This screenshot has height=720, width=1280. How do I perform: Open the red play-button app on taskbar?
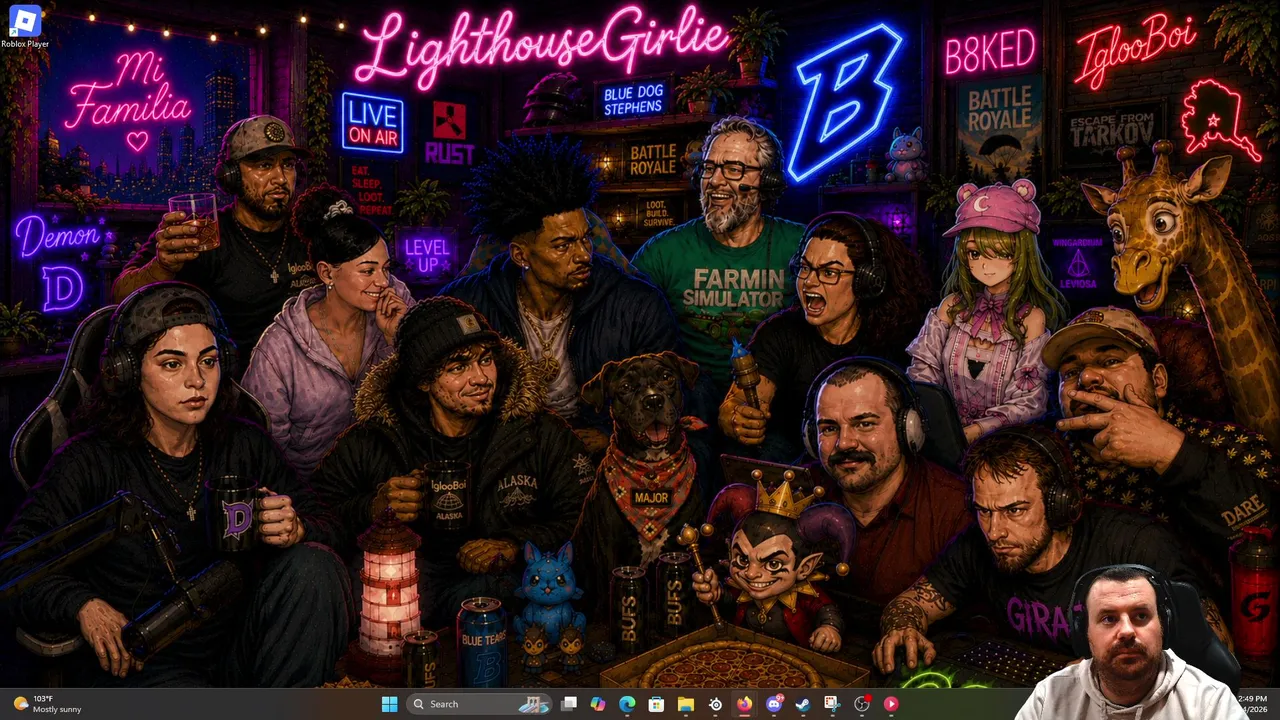point(891,704)
